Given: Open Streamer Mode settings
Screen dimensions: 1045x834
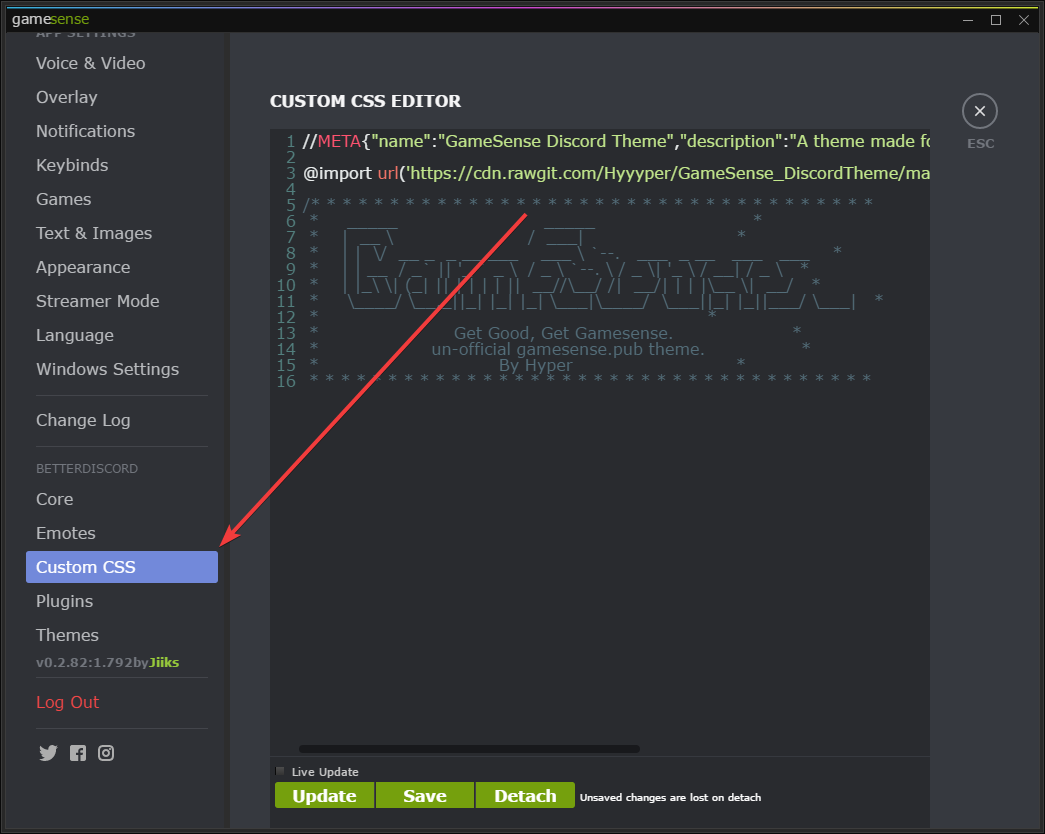Looking at the screenshot, I should 98,301.
